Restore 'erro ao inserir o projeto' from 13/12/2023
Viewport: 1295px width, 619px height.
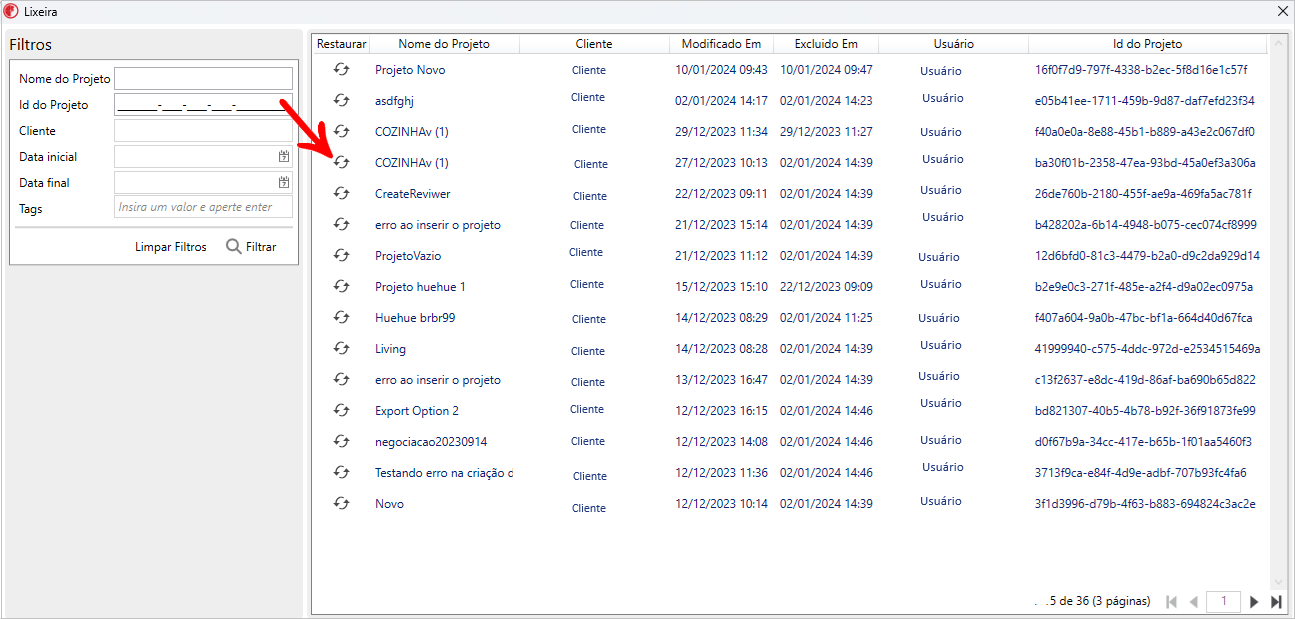pyautogui.click(x=341, y=379)
